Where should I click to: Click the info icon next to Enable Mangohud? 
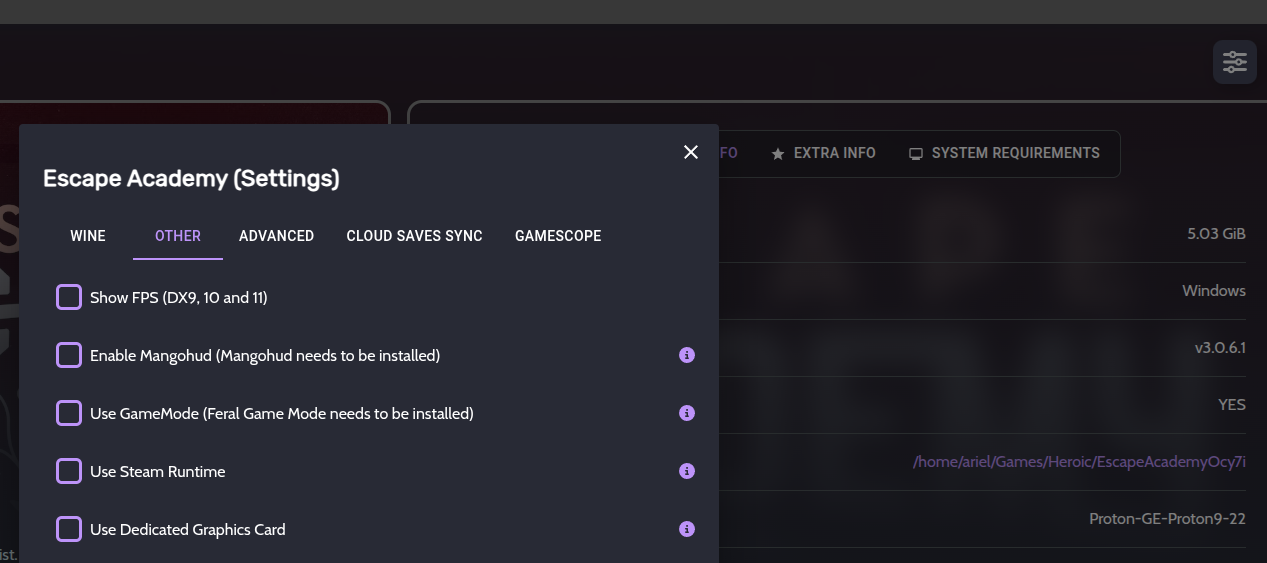click(687, 355)
